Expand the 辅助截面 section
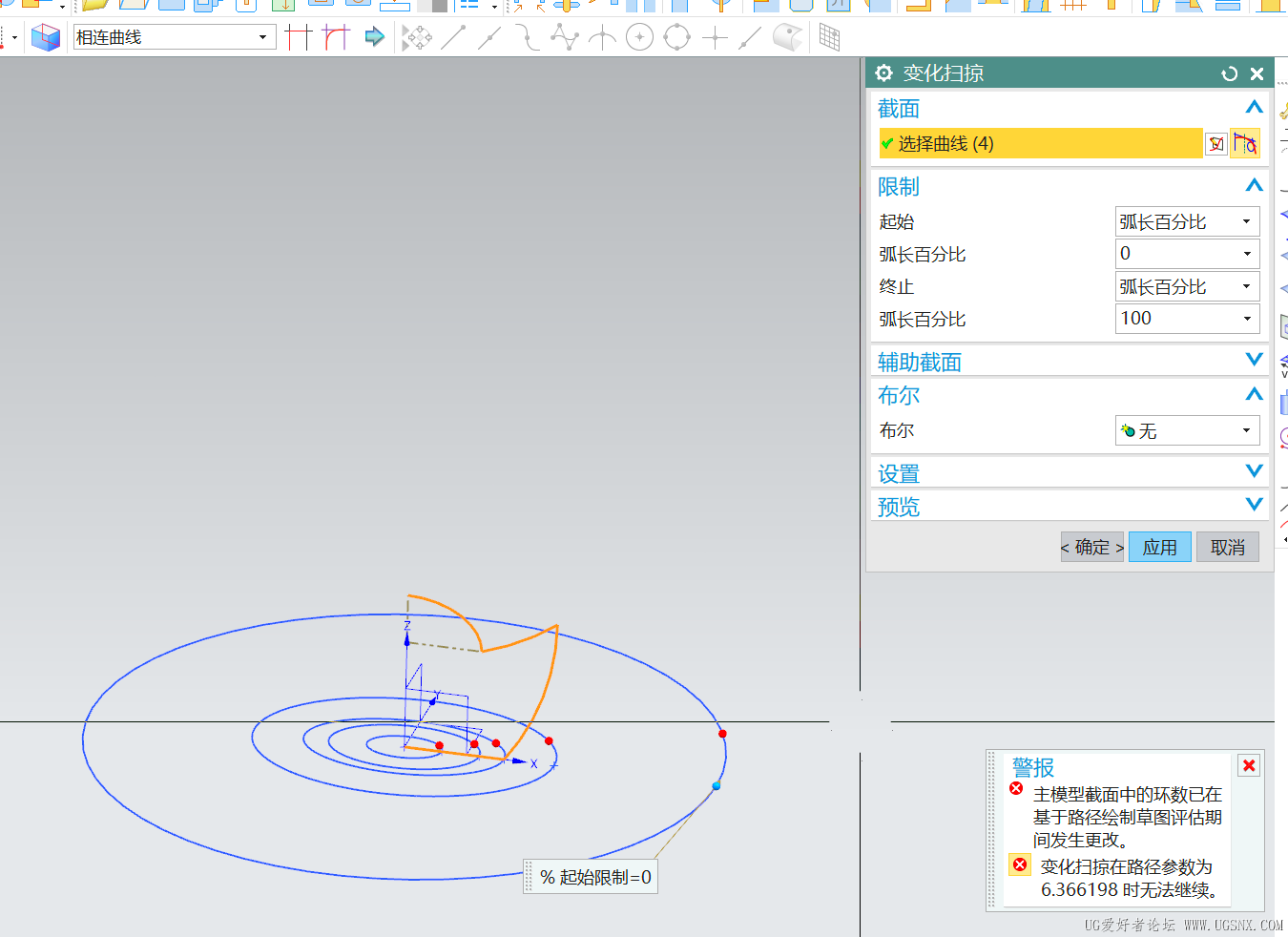 click(1254, 361)
